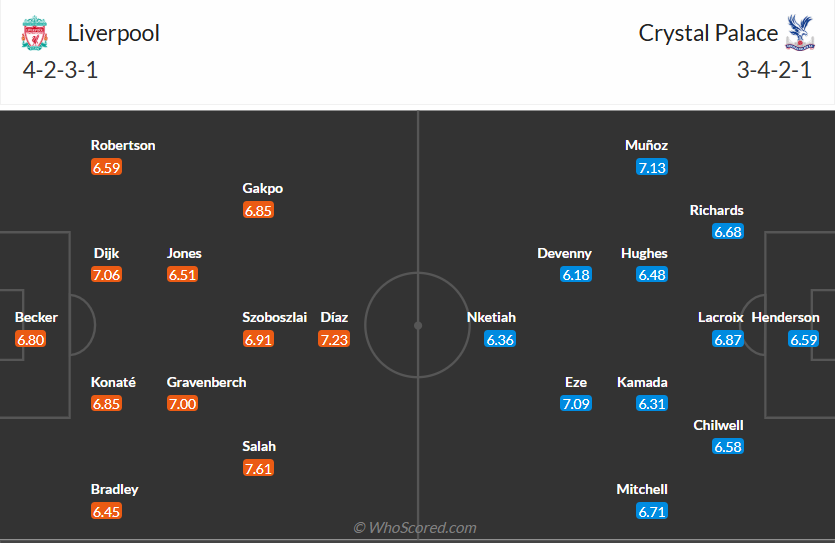The height and width of the screenshot is (543, 836).
Task: Click Eze's 7.09 rating badge
Action: (575, 404)
